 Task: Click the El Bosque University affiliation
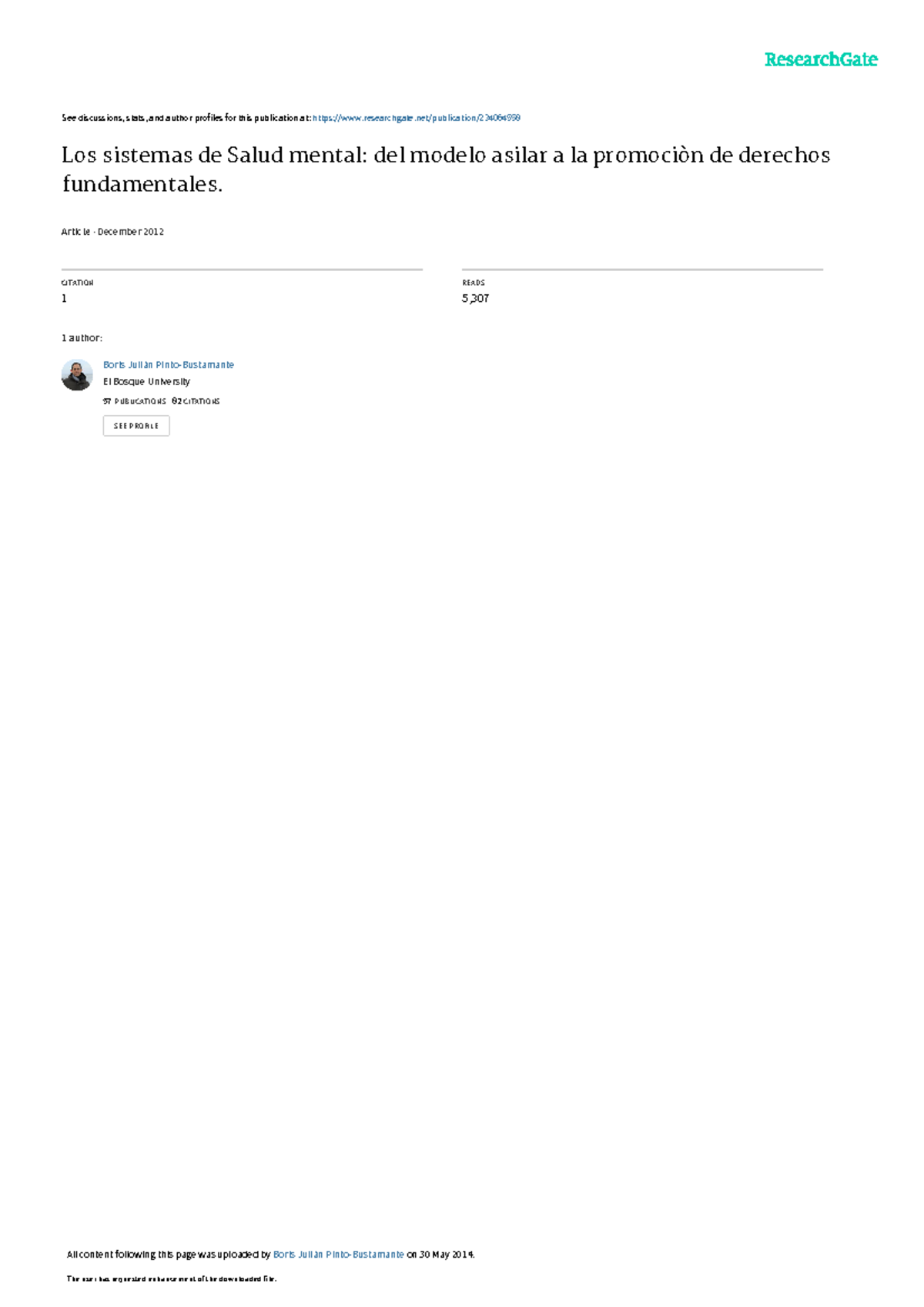click(x=146, y=382)
